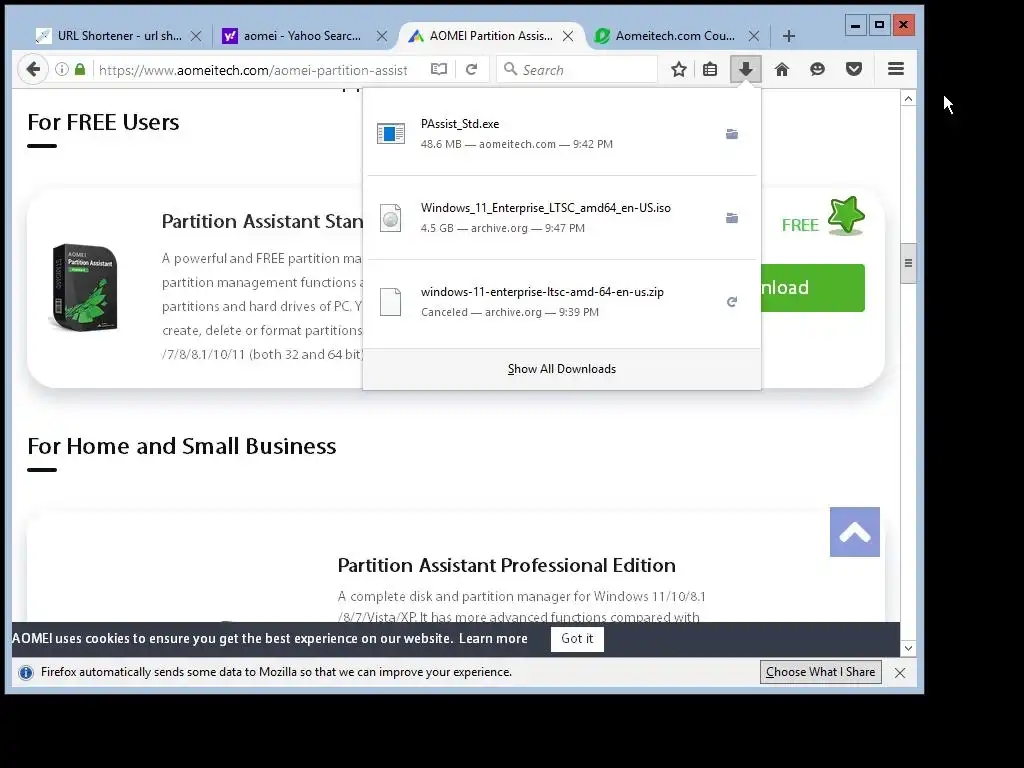
Task: Click Show All Downloads
Action: [562, 369]
